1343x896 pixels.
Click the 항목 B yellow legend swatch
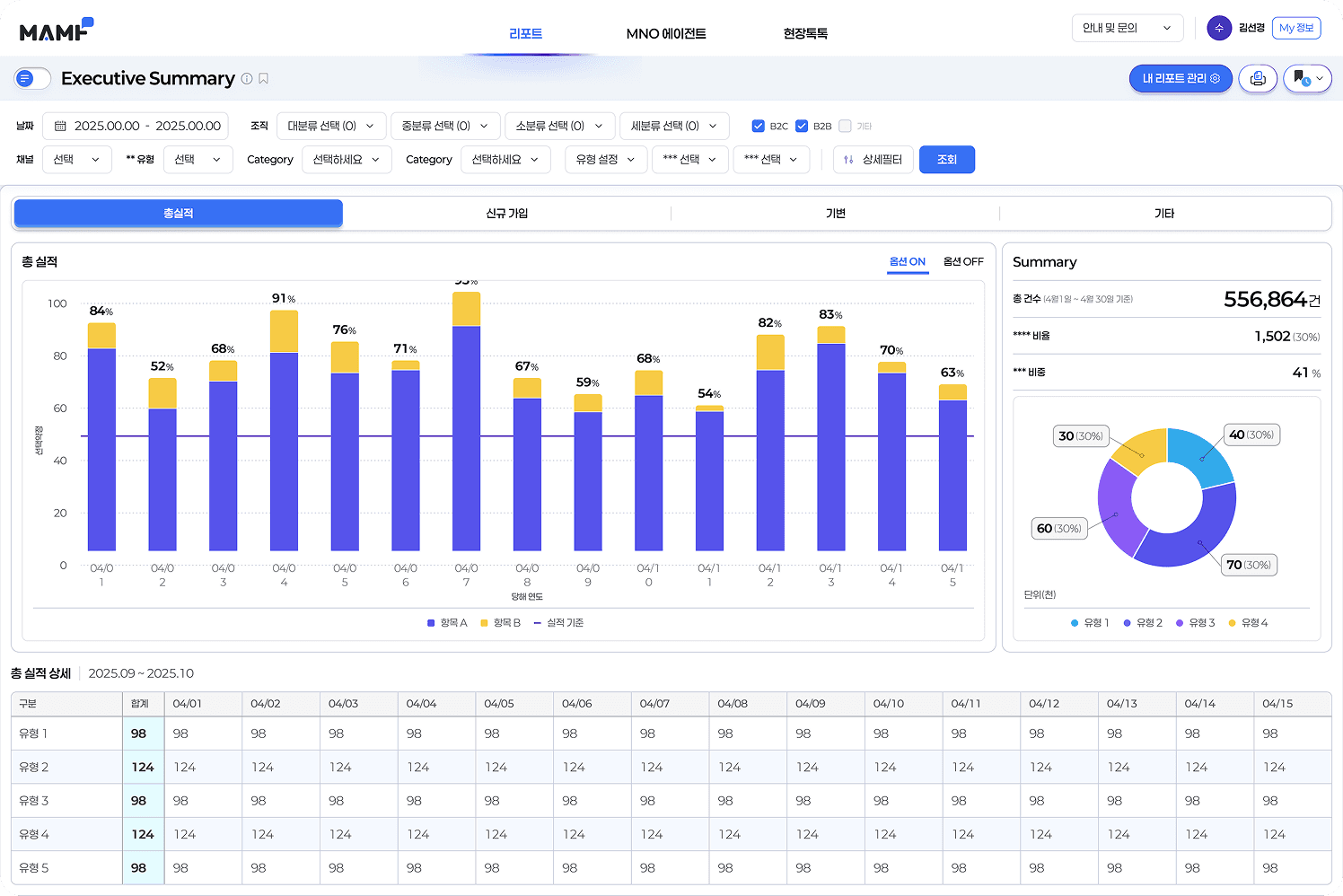coord(484,623)
